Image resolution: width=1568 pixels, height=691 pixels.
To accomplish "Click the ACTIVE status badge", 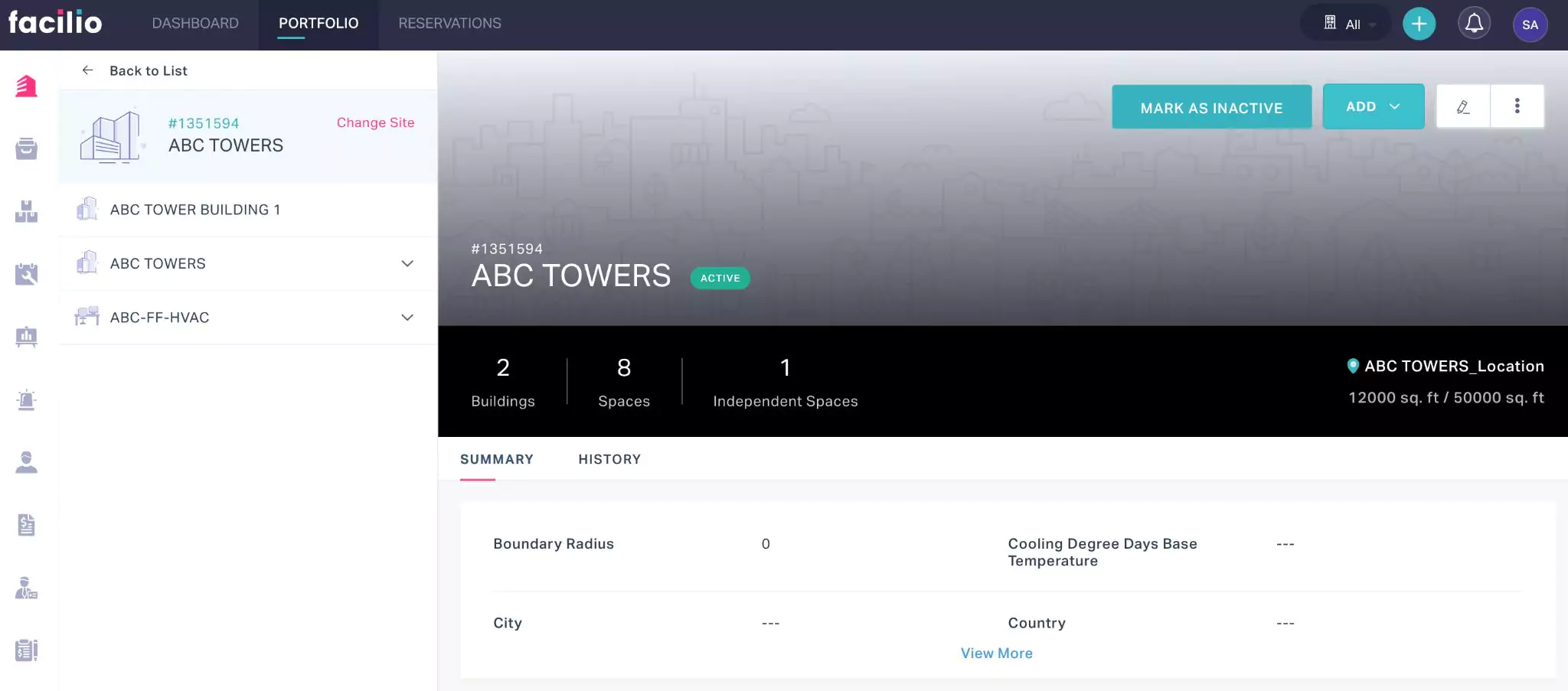I will (720, 278).
